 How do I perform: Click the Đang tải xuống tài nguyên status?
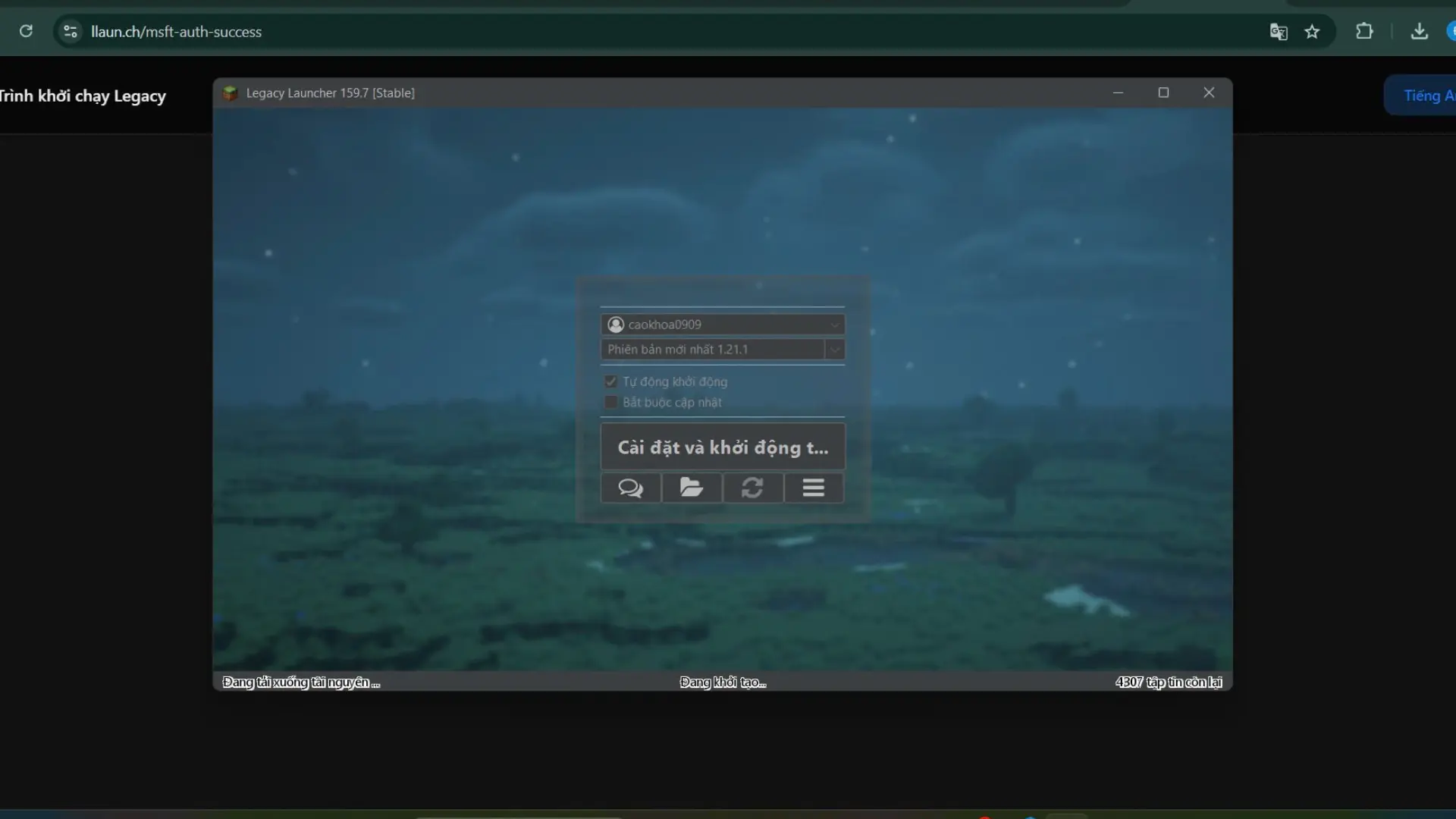point(301,682)
